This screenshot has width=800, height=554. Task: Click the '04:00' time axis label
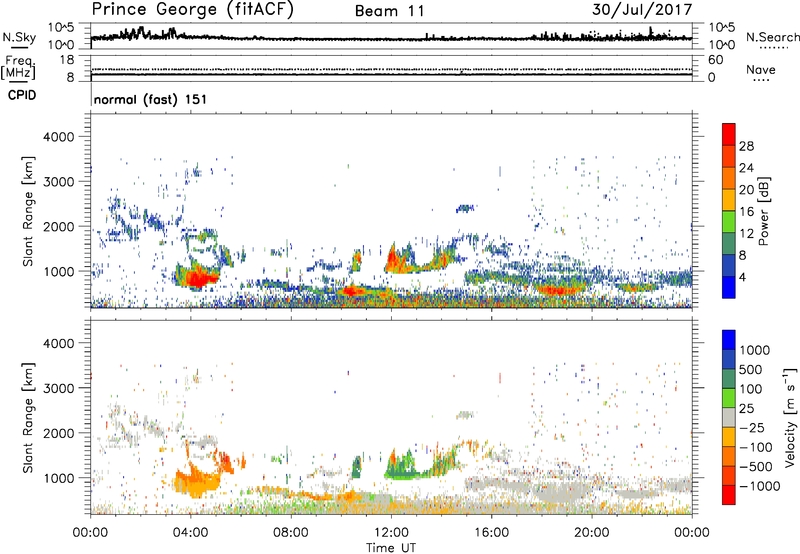(190, 533)
